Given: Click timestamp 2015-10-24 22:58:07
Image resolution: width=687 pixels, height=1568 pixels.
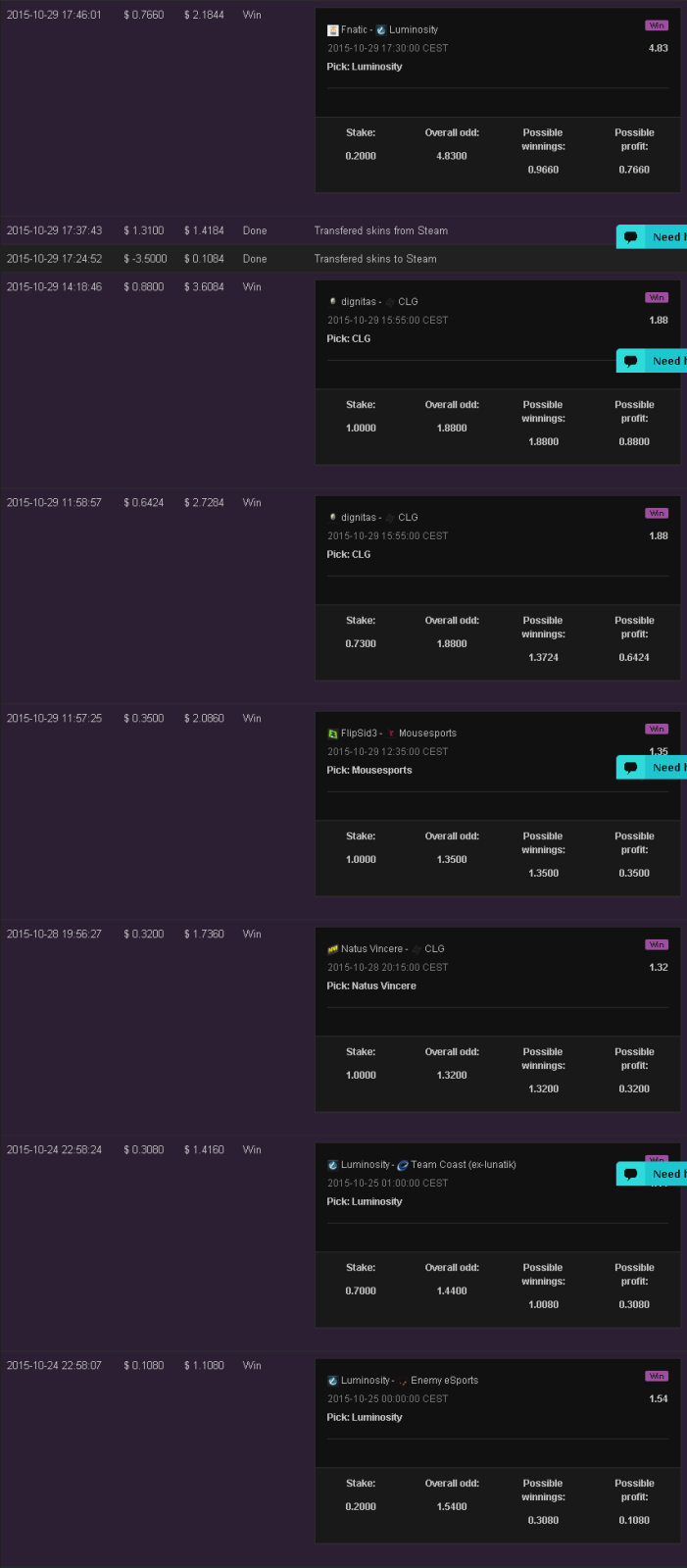Looking at the screenshot, I should pos(54,1366).
